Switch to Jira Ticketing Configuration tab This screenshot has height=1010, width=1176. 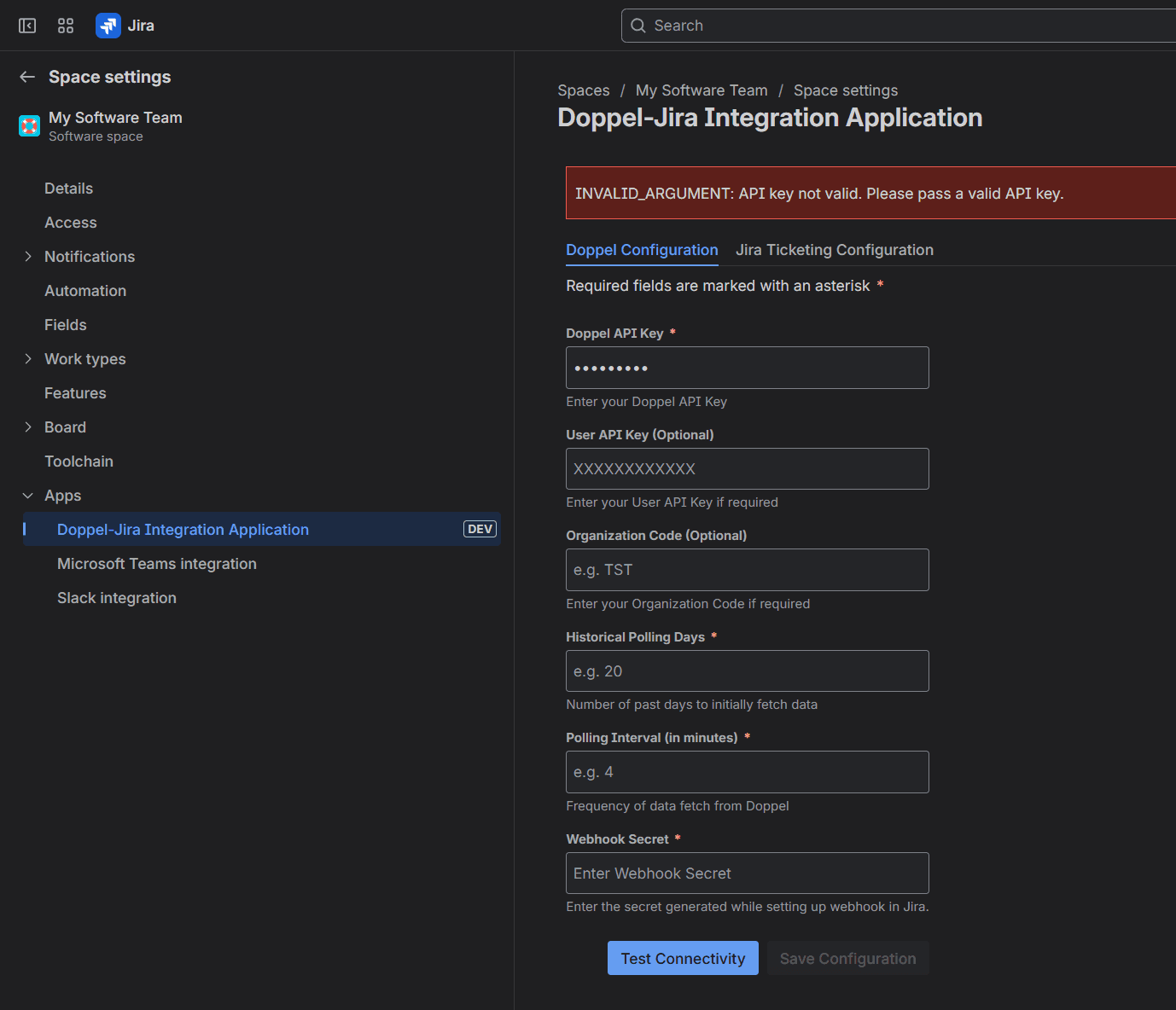834,249
